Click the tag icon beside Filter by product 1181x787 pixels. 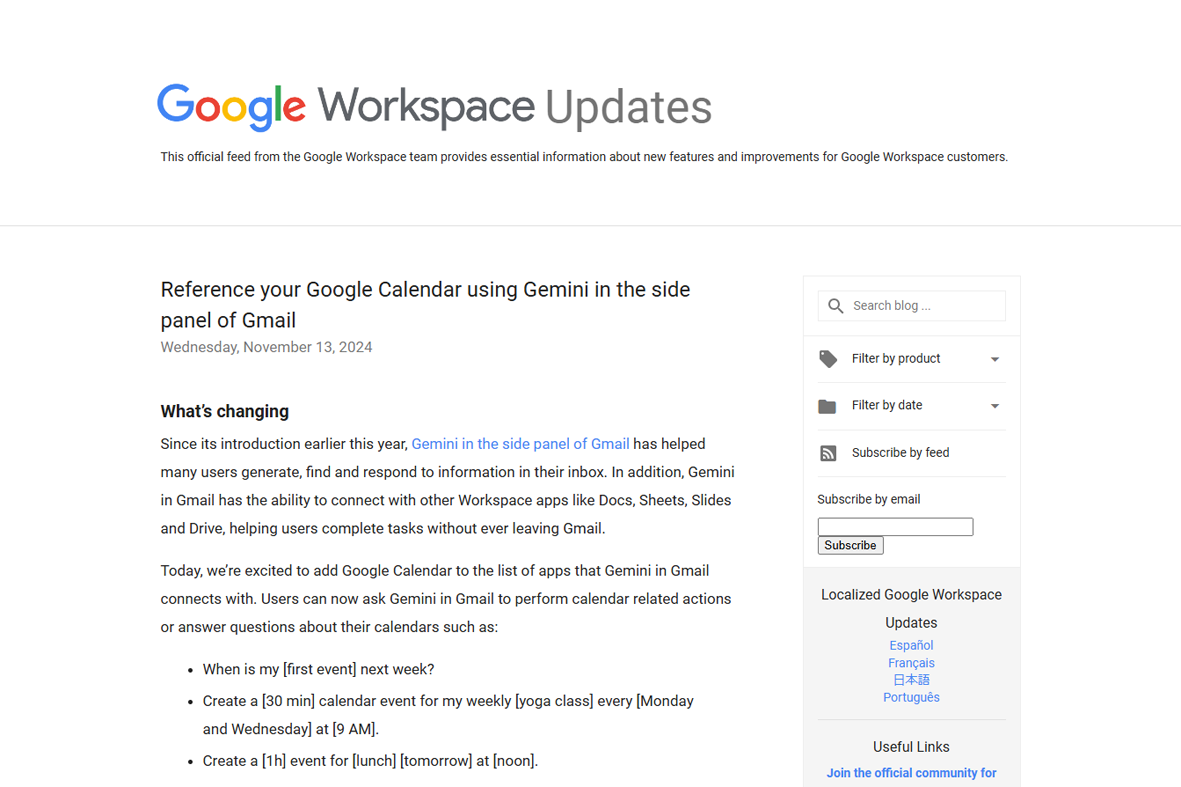828,358
